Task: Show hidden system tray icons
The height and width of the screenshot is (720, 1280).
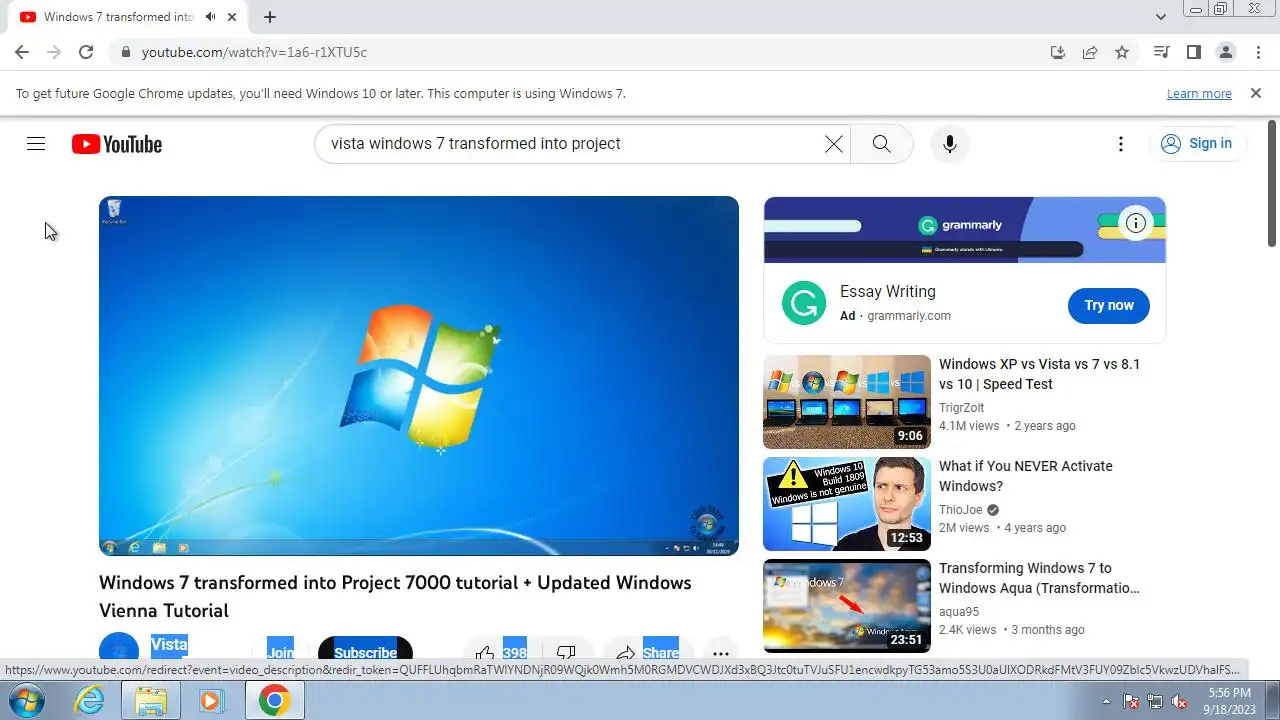Action: pos(1106,701)
